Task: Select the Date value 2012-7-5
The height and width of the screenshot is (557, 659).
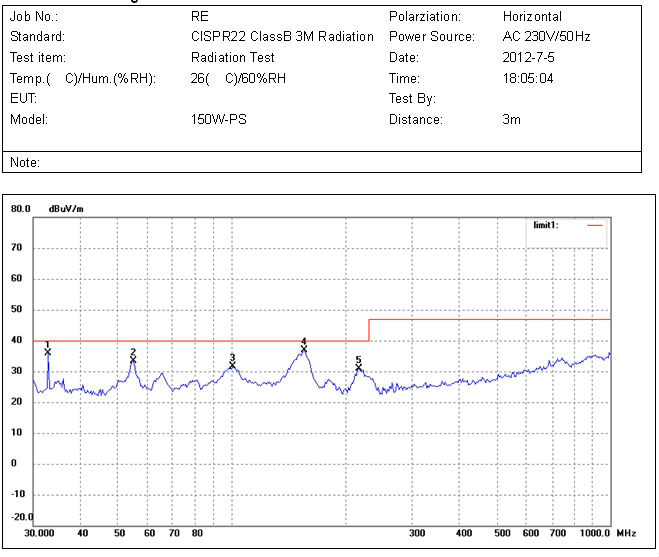Action: [x=528, y=57]
